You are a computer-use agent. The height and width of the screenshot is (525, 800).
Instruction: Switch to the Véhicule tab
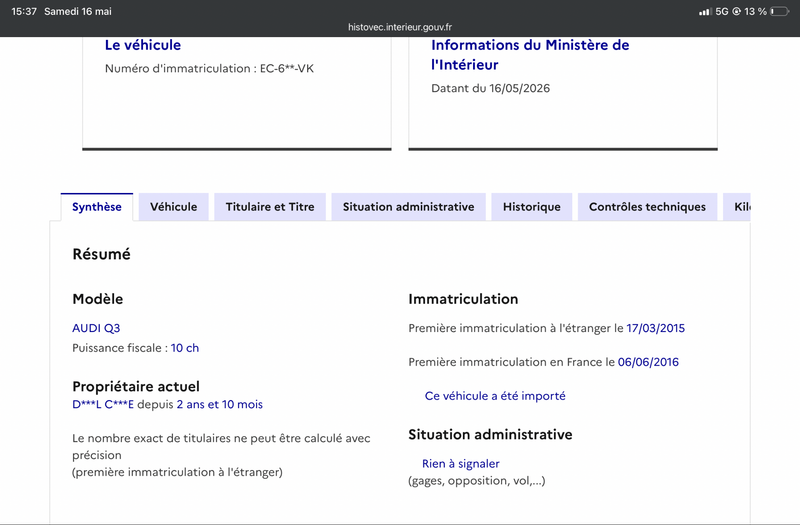(173, 207)
